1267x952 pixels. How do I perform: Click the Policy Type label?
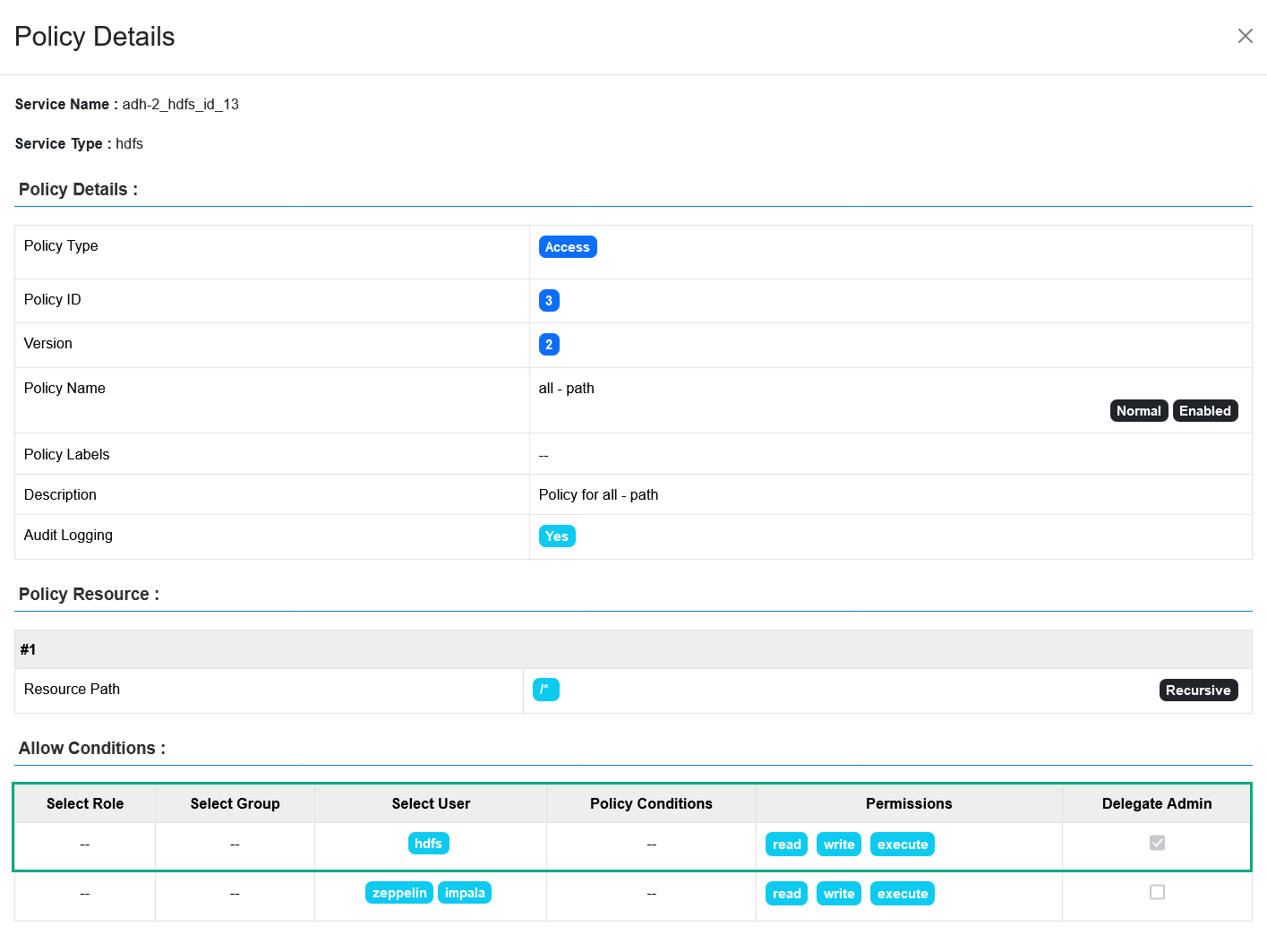(61, 246)
